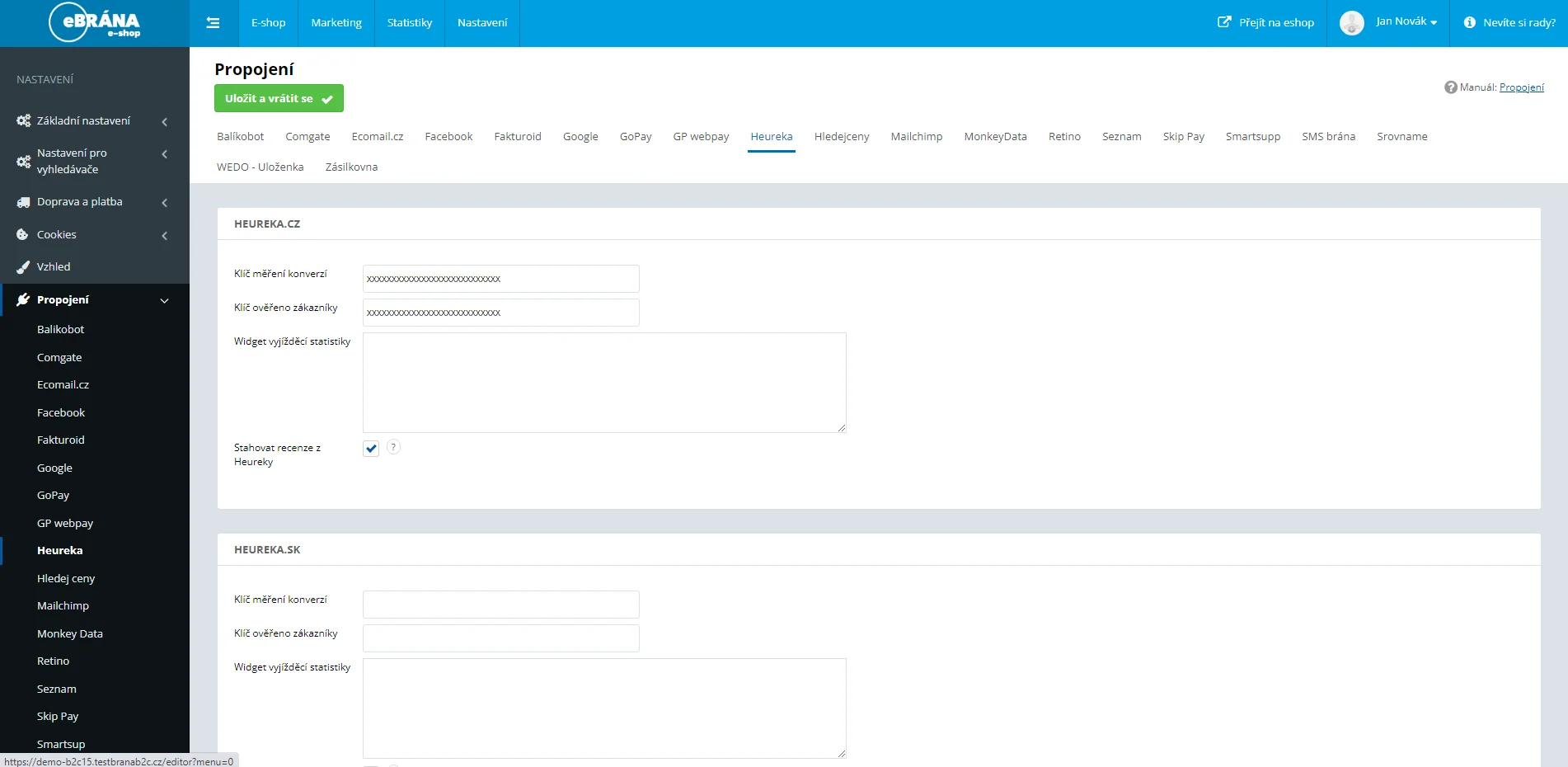Click the eBRÁNA e-shop logo

click(x=95, y=22)
